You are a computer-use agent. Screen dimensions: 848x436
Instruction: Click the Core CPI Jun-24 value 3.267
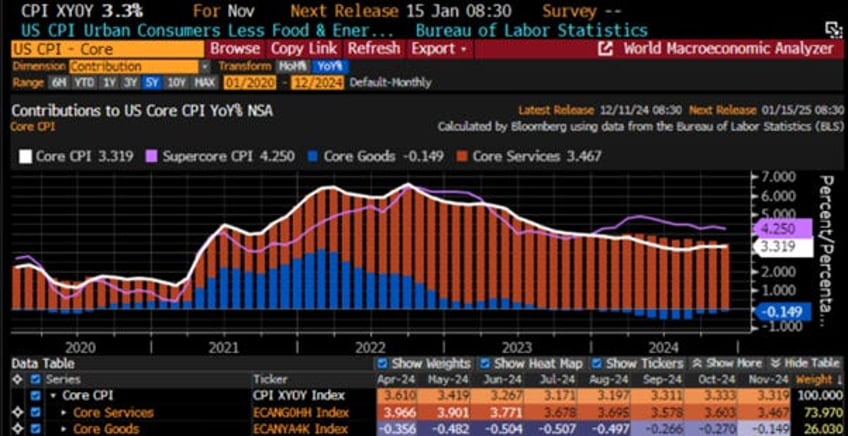(503, 396)
